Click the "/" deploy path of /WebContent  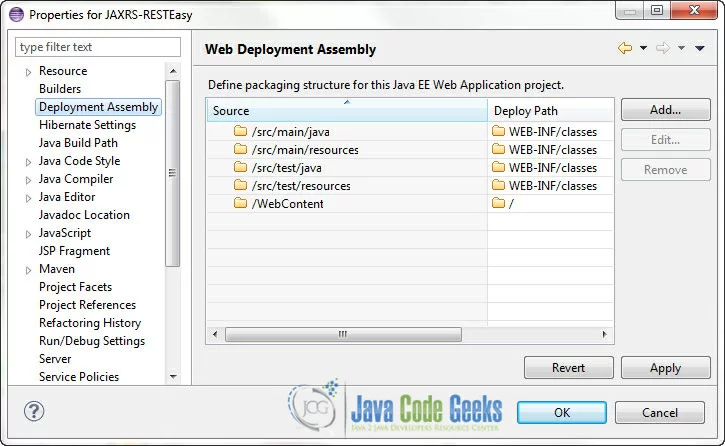point(511,204)
